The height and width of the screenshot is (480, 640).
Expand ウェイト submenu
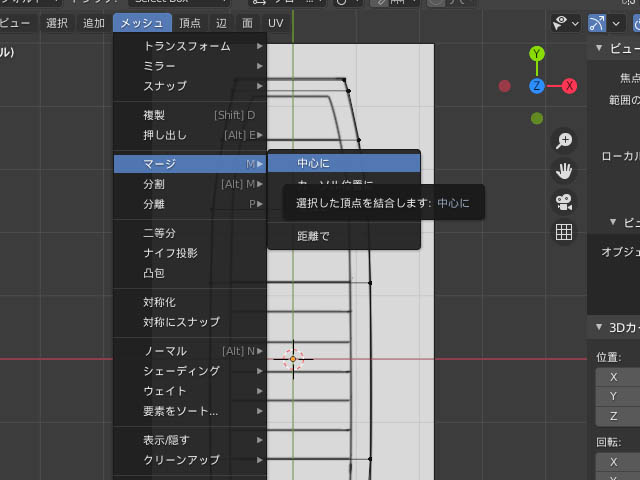click(x=190, y=391)
